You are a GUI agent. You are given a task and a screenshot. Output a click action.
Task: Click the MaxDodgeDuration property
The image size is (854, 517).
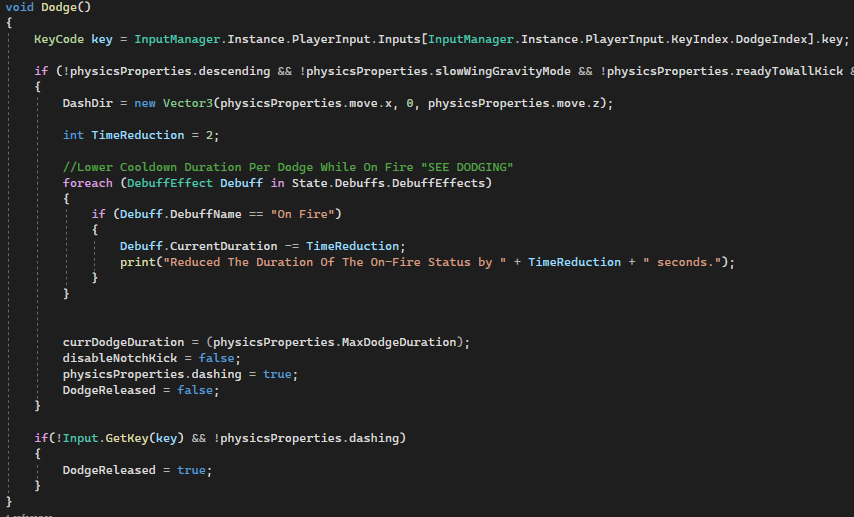[399, 342]
